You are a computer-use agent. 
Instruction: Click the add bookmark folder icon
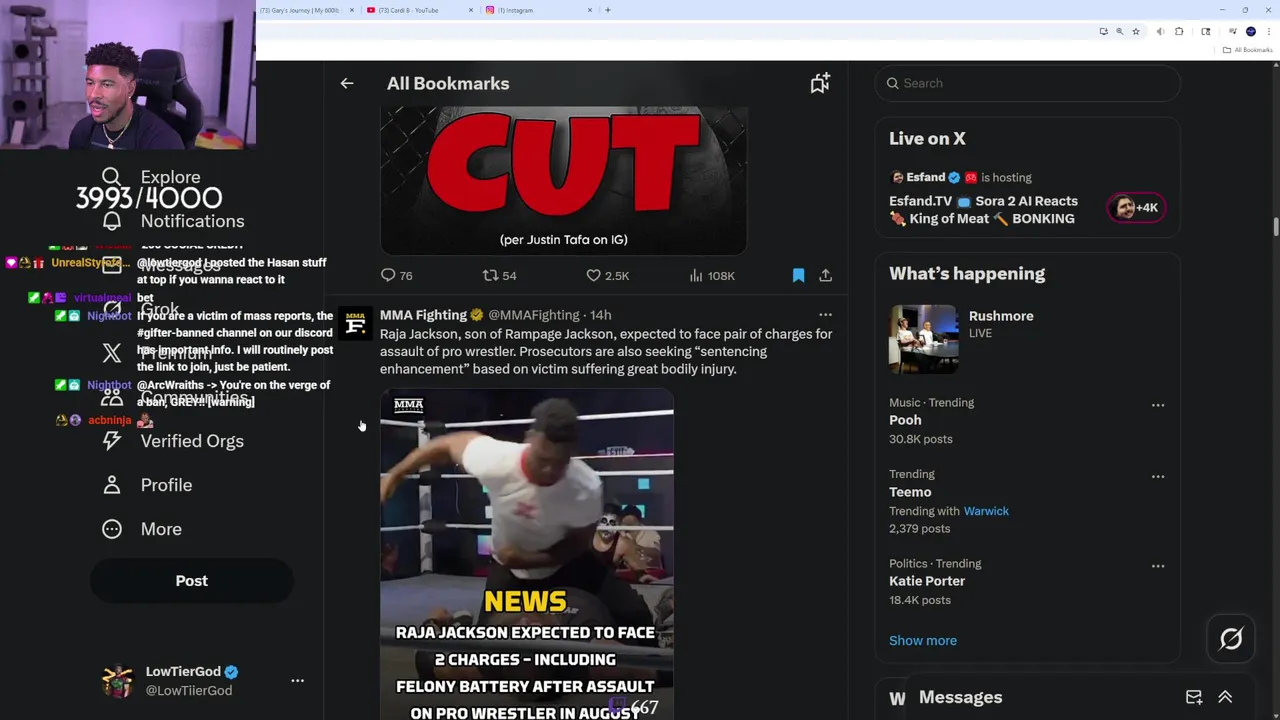[820, 84]
